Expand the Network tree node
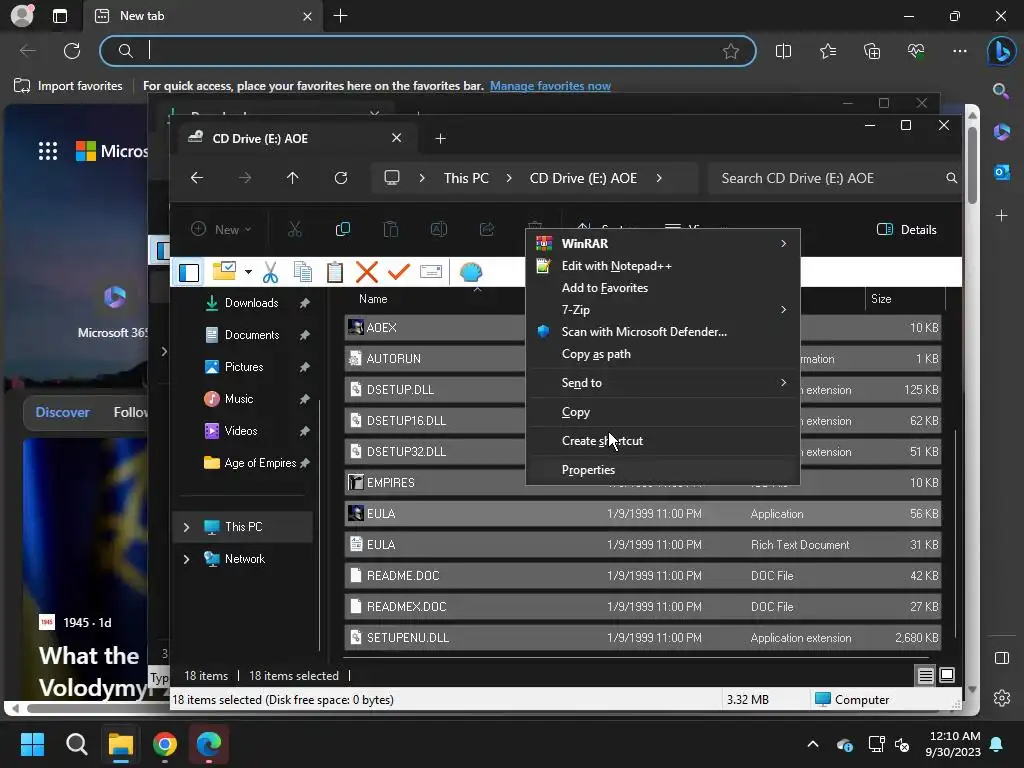The height and width of the screenshot is (768, 1024). click(x=186, y=559)
